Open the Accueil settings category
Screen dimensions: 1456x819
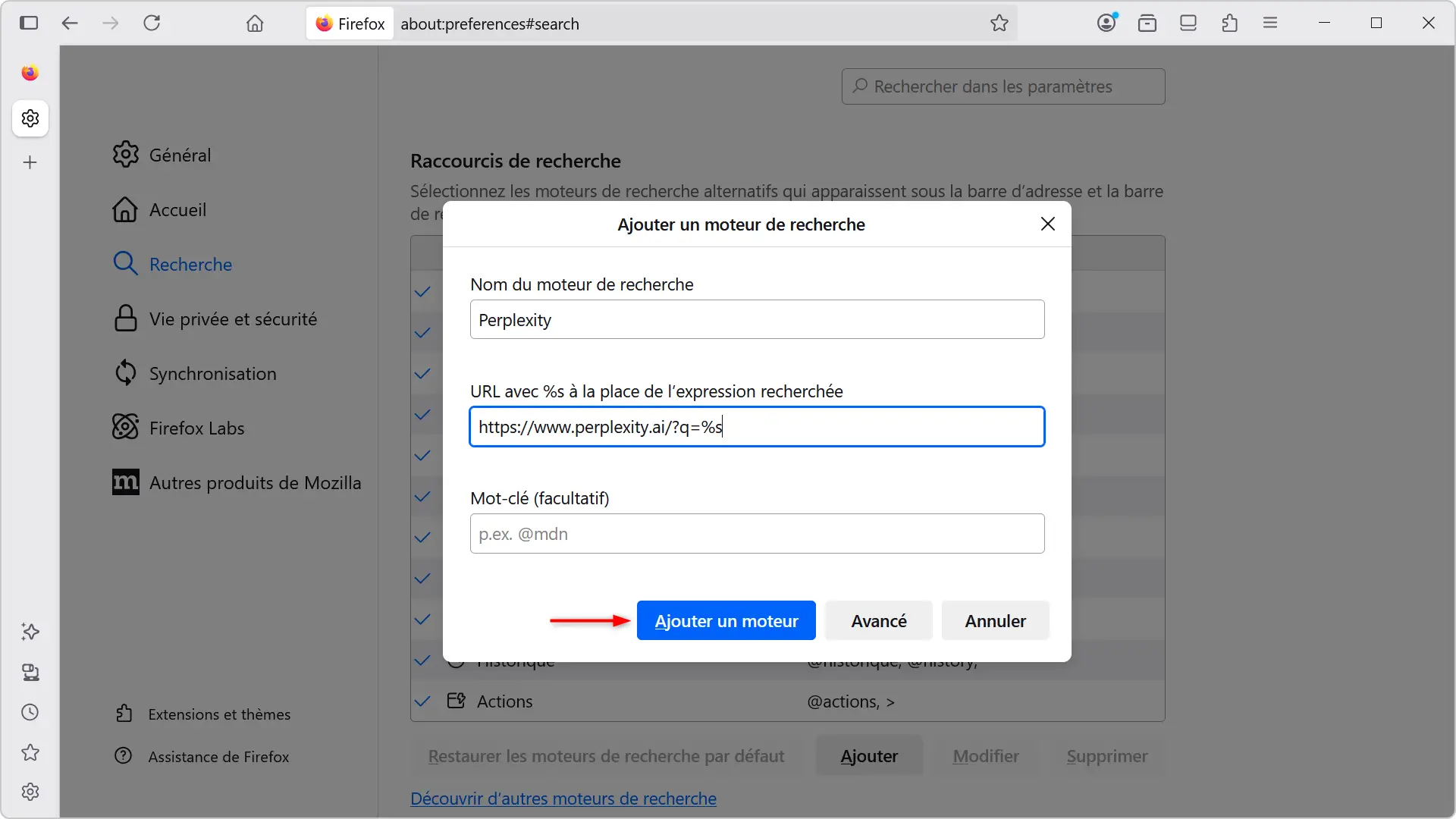[x=159, y=209]
